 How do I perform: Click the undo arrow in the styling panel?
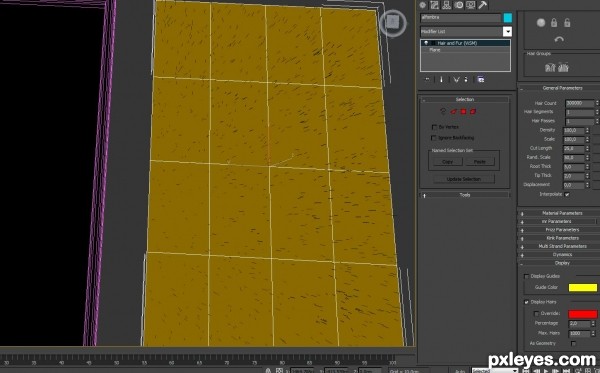click(x=559, y=39)
